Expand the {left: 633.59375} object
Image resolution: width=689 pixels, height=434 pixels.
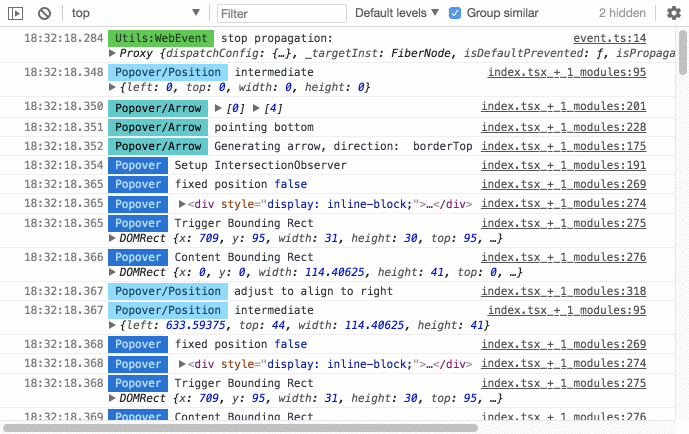pyautogui.click(x=112, y=325)
